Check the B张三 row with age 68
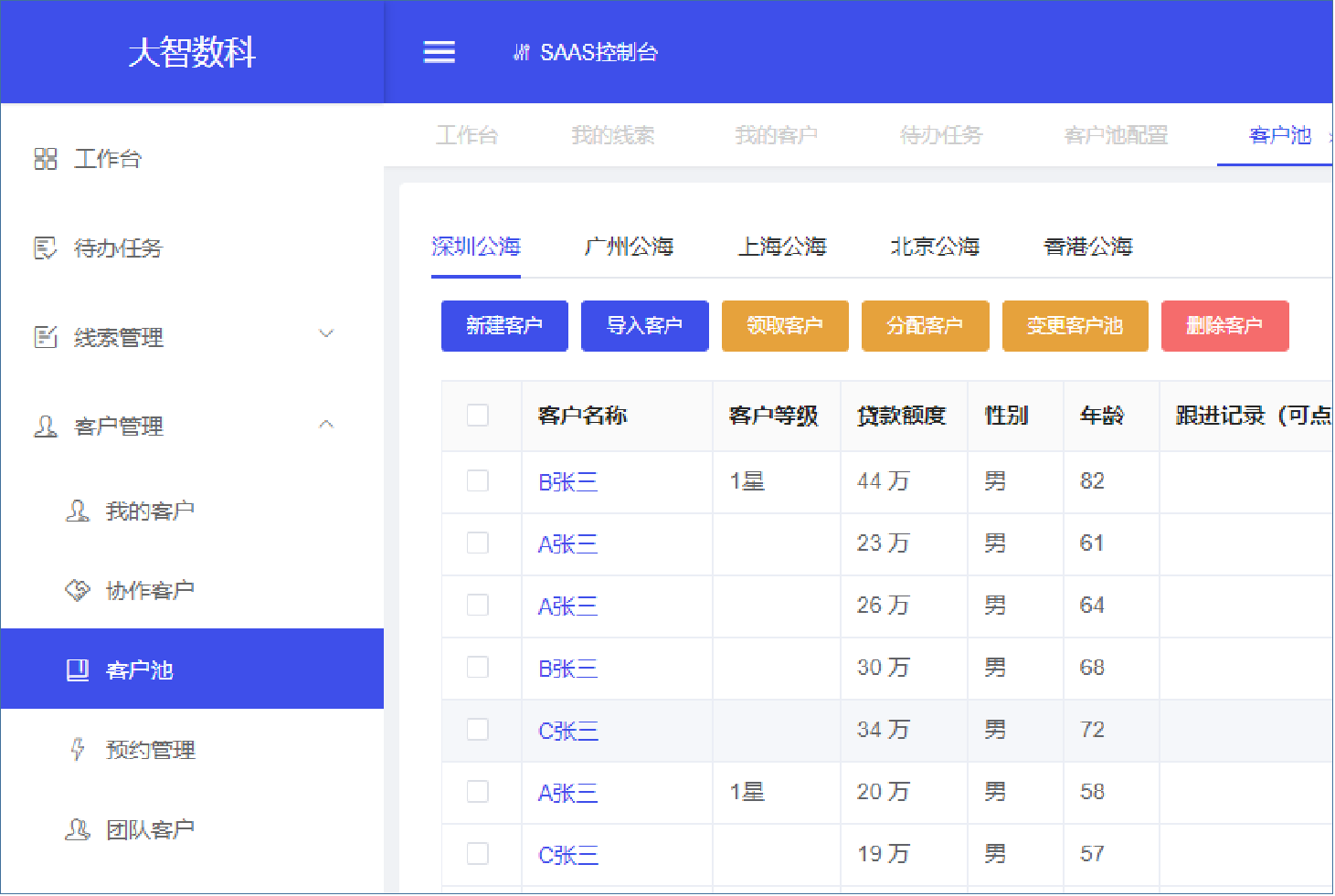 tap(478, 667)
